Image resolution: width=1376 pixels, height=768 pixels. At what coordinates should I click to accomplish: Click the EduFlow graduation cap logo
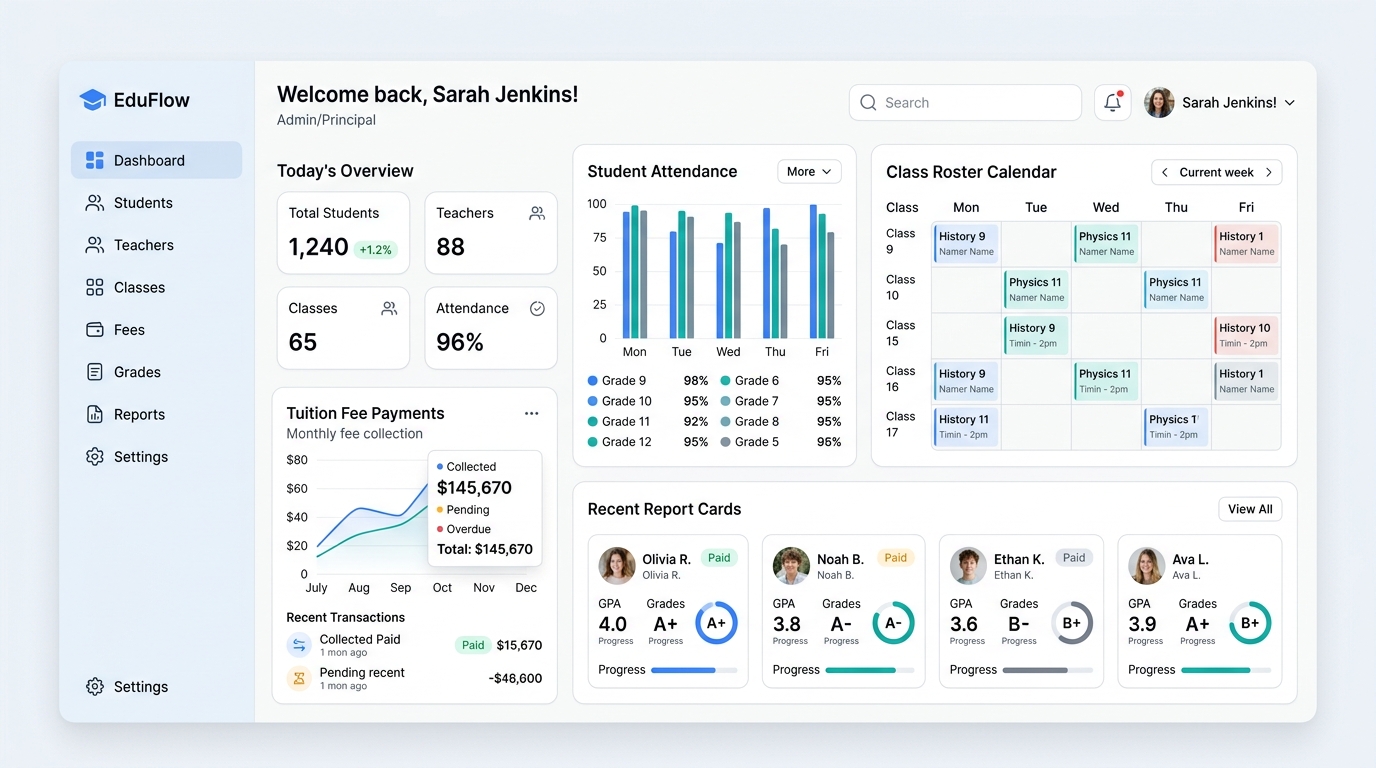93,100
